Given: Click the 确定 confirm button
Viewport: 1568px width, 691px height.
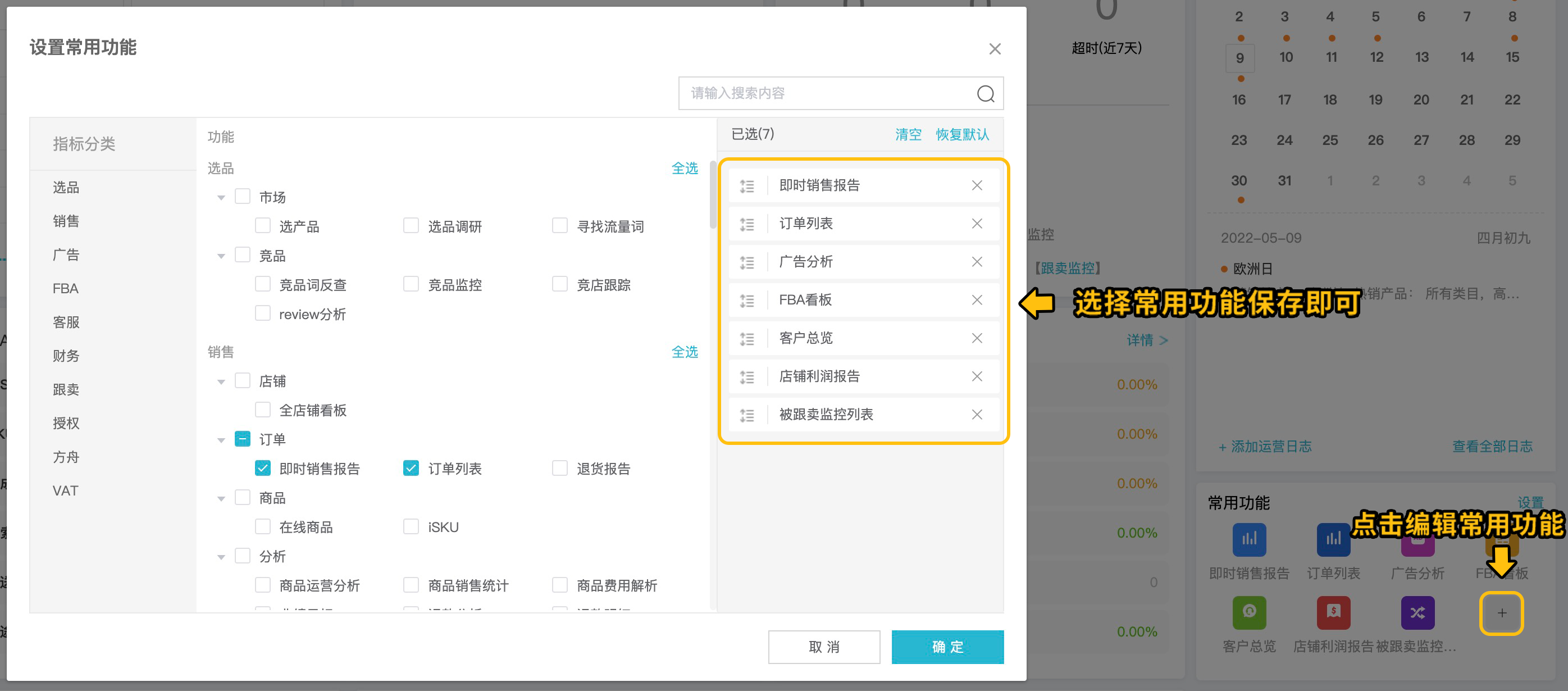Looking at the screenshot, I should [947, 647].
